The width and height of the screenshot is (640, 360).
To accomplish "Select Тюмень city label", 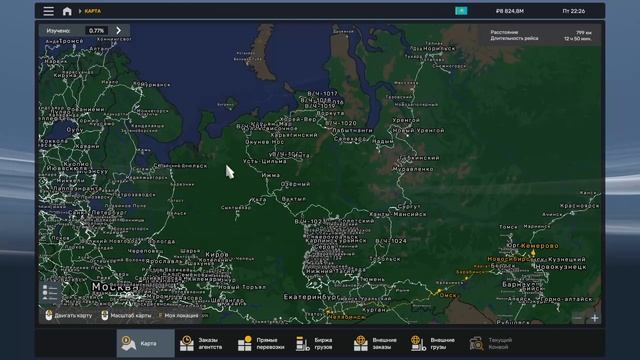I will [372, 279].
